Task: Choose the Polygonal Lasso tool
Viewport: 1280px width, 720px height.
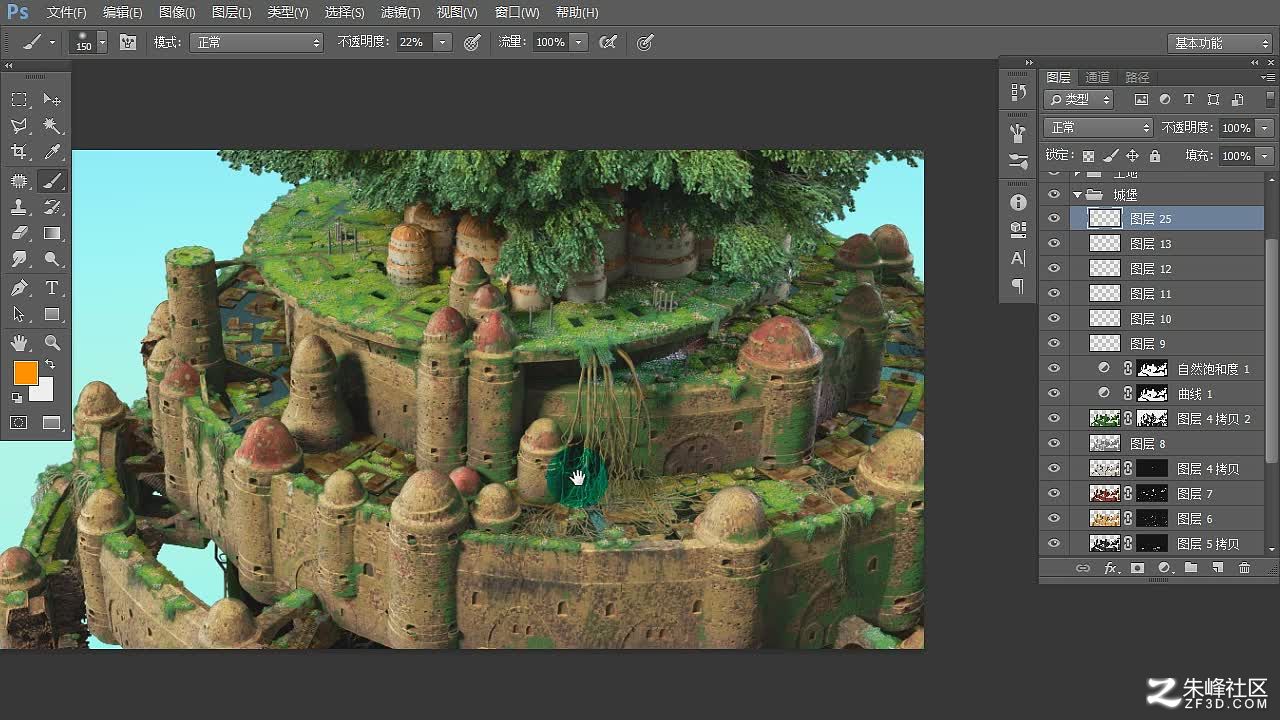Action: coord(19,126)
